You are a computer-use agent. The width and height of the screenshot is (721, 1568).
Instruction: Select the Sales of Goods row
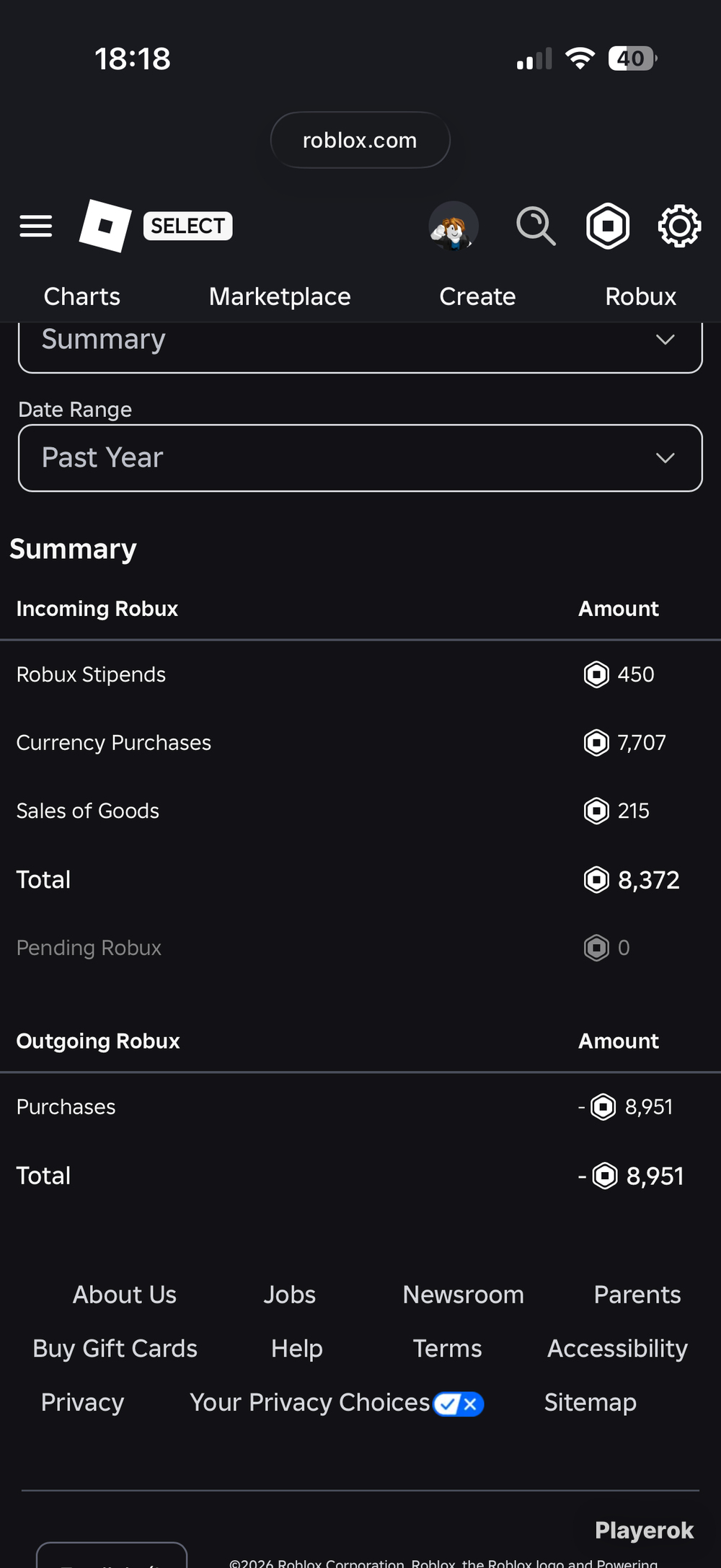(x=360, y=811)
